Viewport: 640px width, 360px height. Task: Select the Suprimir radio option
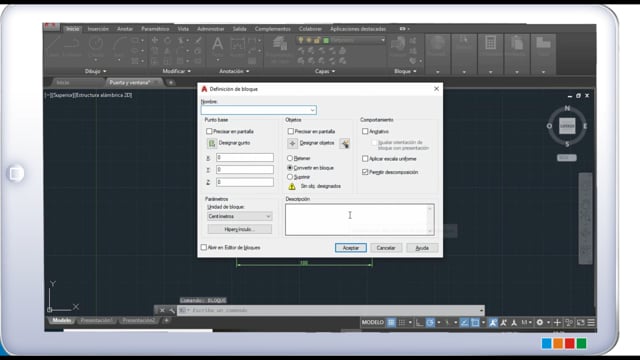coord(290,177)
